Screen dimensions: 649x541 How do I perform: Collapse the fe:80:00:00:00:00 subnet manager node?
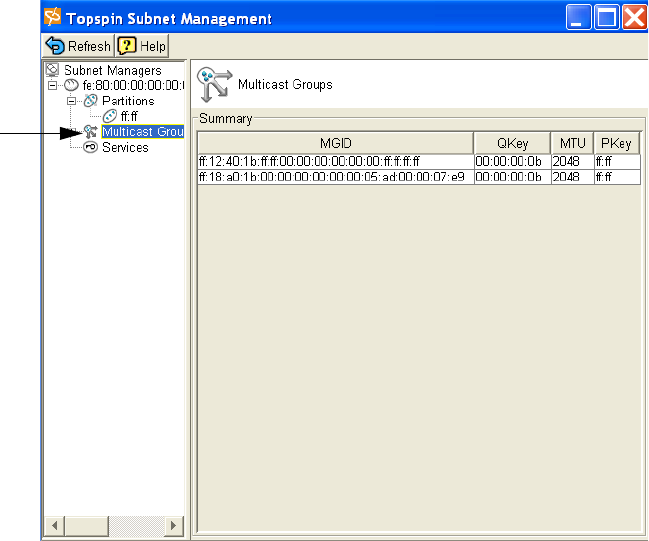click(x=52, y=86)
